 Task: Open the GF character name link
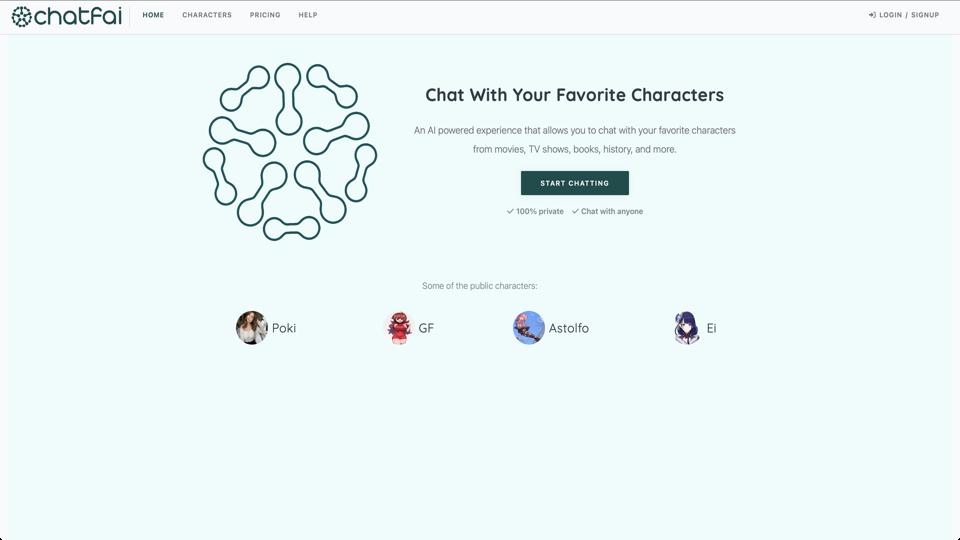[426, 328]
